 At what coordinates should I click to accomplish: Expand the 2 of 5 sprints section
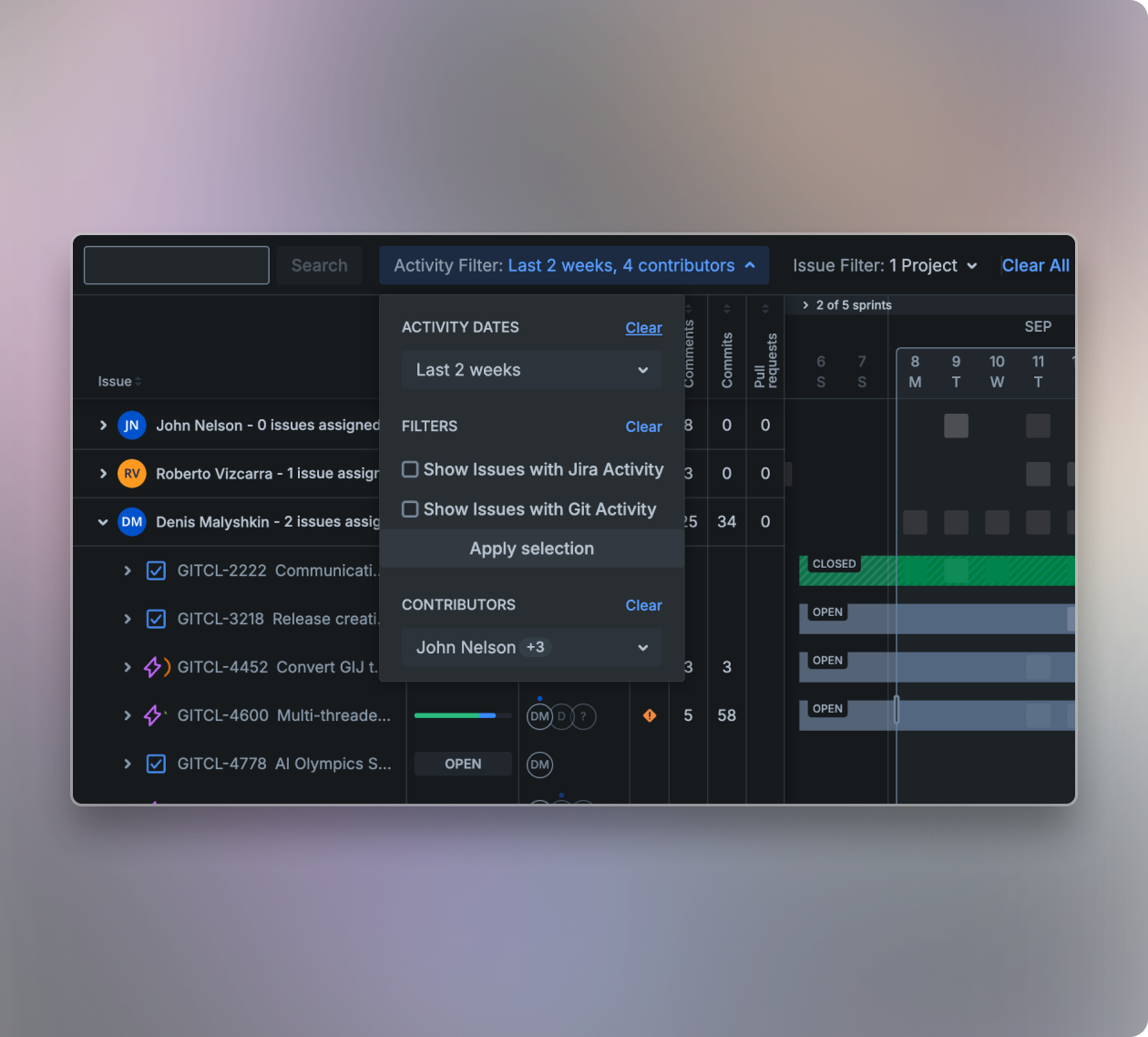pos(805,305)
